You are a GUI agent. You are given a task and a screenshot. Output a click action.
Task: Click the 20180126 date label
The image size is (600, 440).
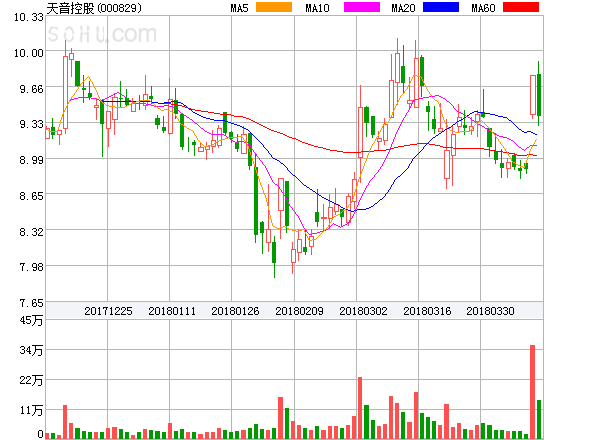click(235, 311)
